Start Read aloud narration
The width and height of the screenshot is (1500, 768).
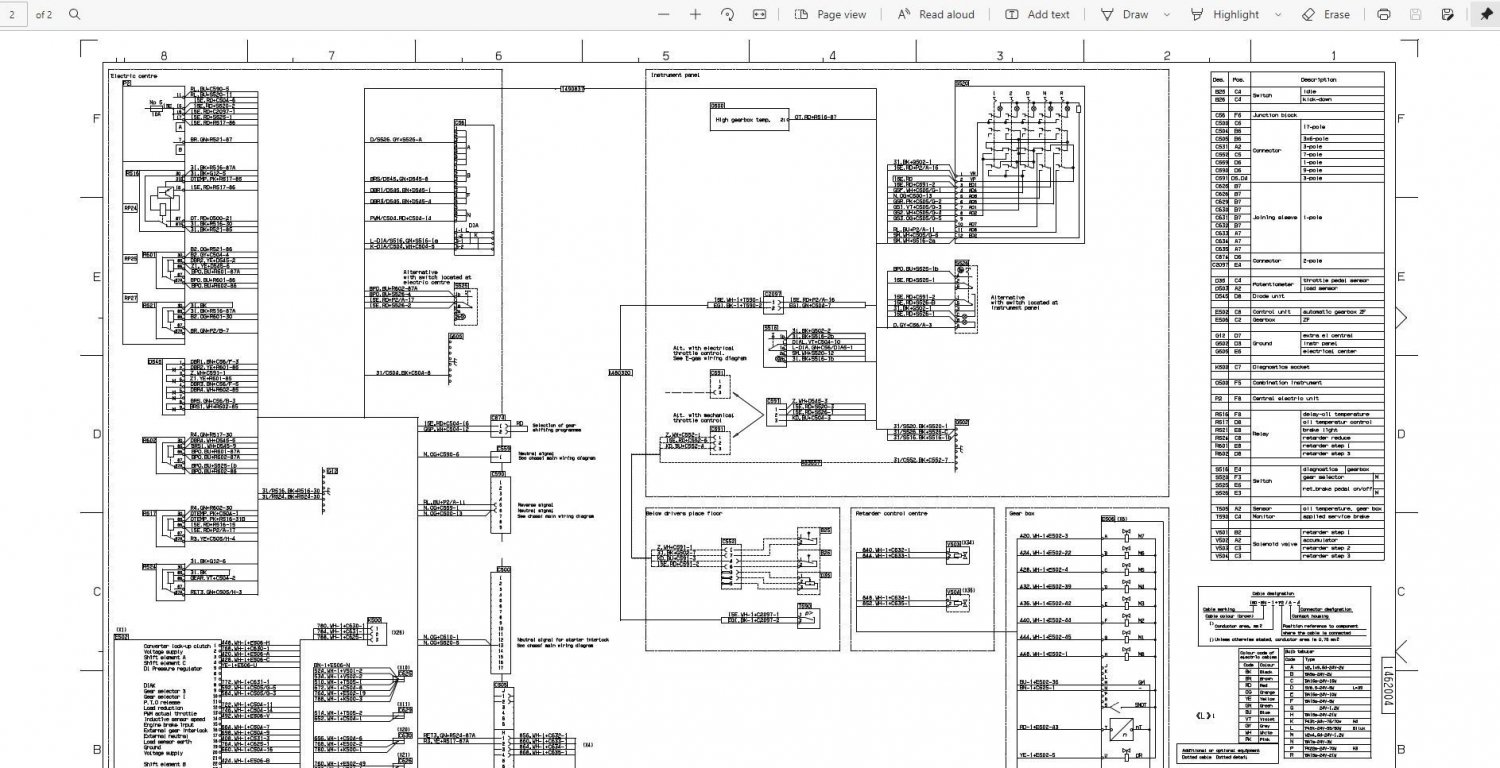(x=934, y=14)
